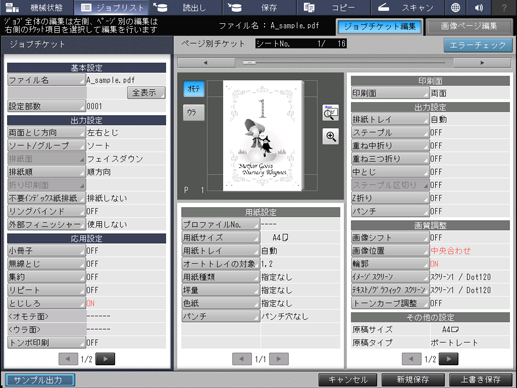Screen dimensions: 517x388
Task: Go to previous sheet with left arrow
Action: tap(206, 63)
